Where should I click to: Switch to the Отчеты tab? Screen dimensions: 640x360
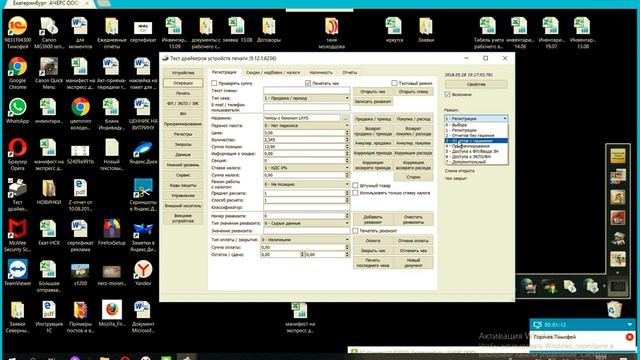[x=349, y=72]
